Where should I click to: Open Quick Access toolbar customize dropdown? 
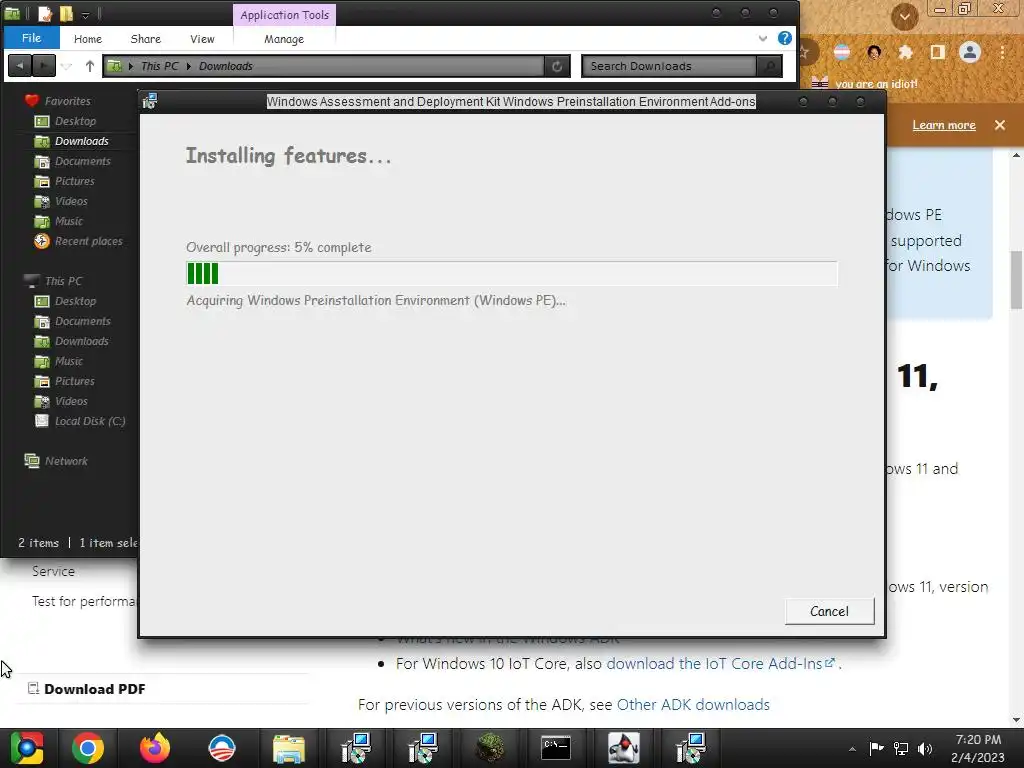coord(86,14)
